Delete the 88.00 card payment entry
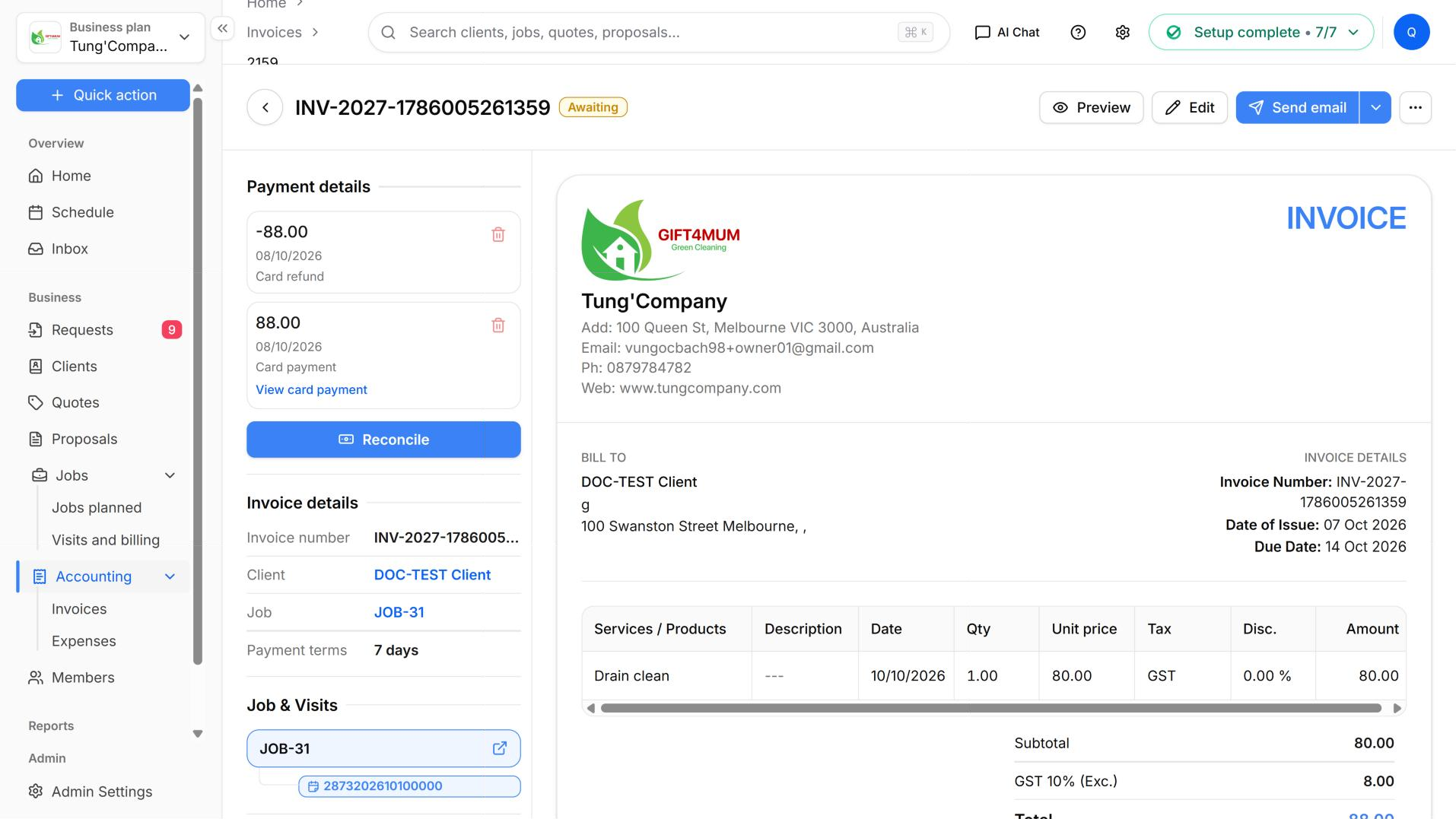1456x819 pixels. [x=498, y=325]
